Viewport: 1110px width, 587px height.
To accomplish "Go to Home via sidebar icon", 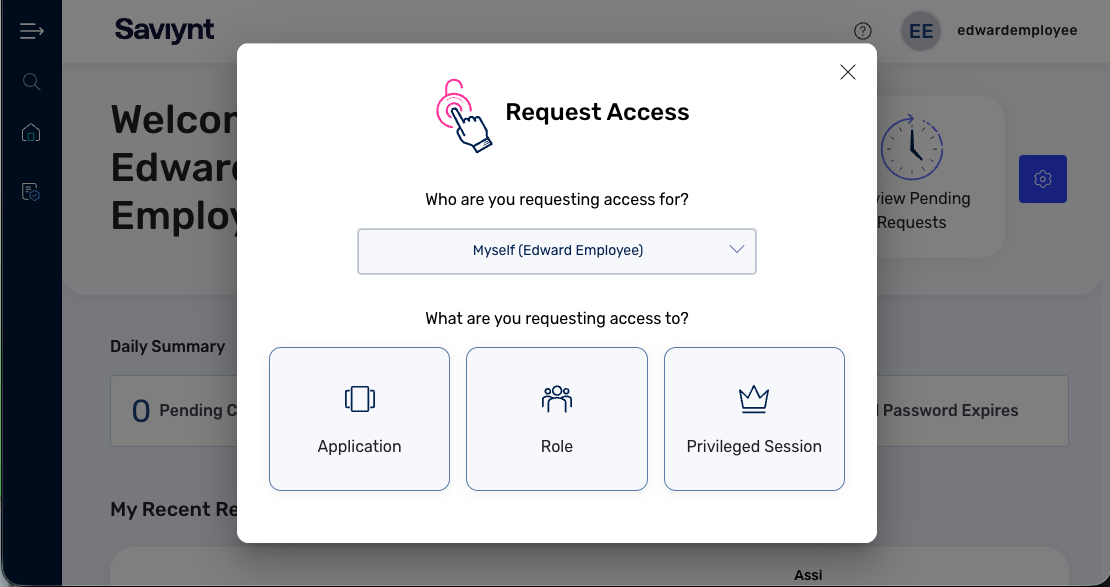I will (x=31, y=132).
